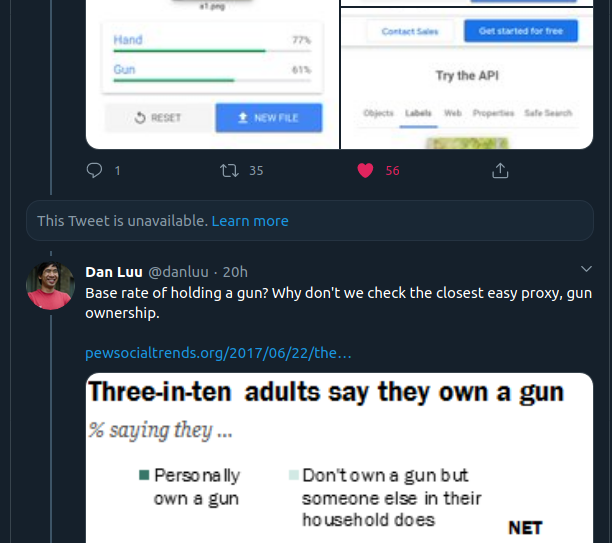
Task: Click Get started for free button
Action: click(x=521, y=31)
